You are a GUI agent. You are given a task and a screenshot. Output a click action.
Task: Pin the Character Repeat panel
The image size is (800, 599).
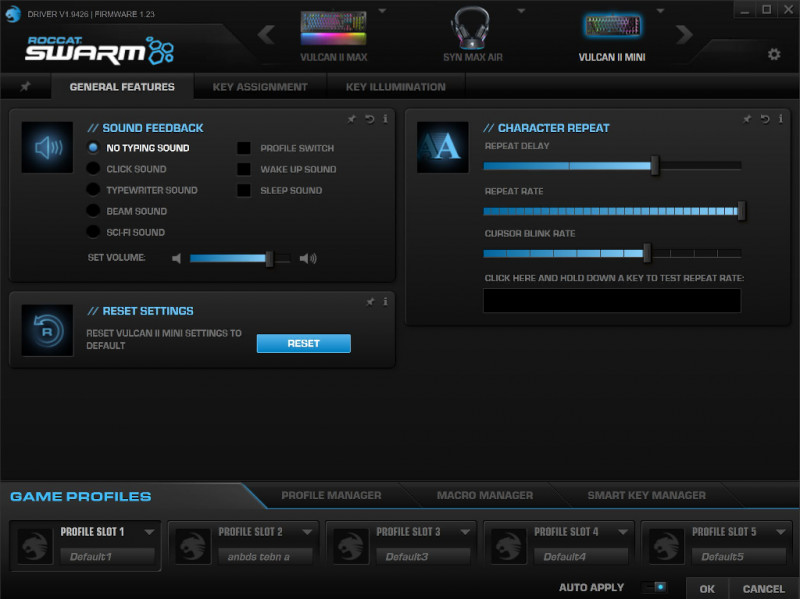(747, 119)
